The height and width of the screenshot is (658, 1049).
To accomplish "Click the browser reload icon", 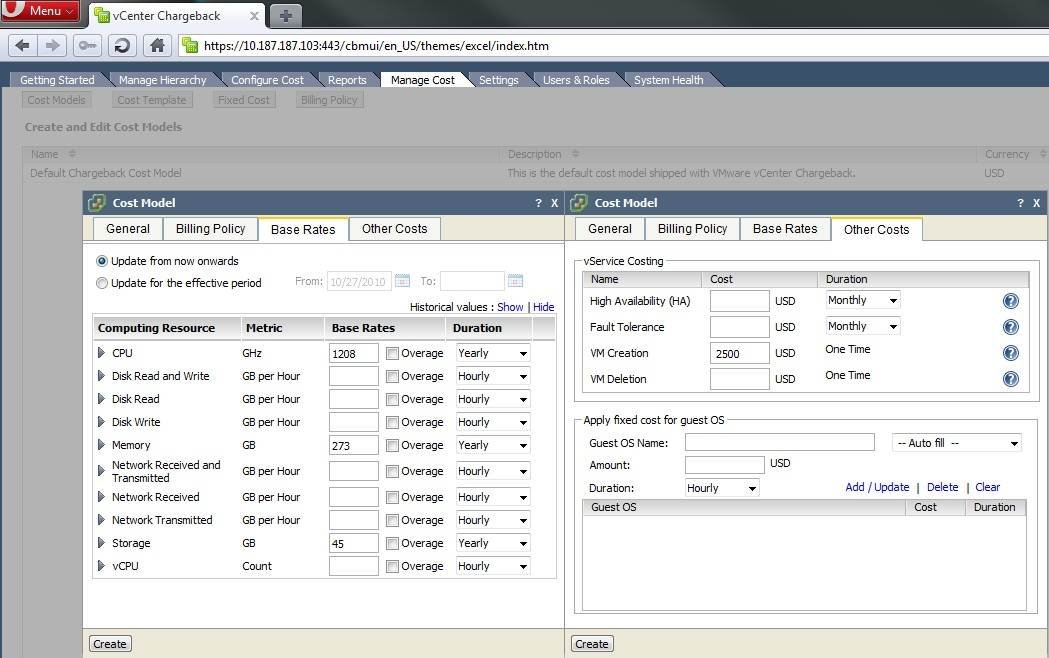I will pos(122,45).
